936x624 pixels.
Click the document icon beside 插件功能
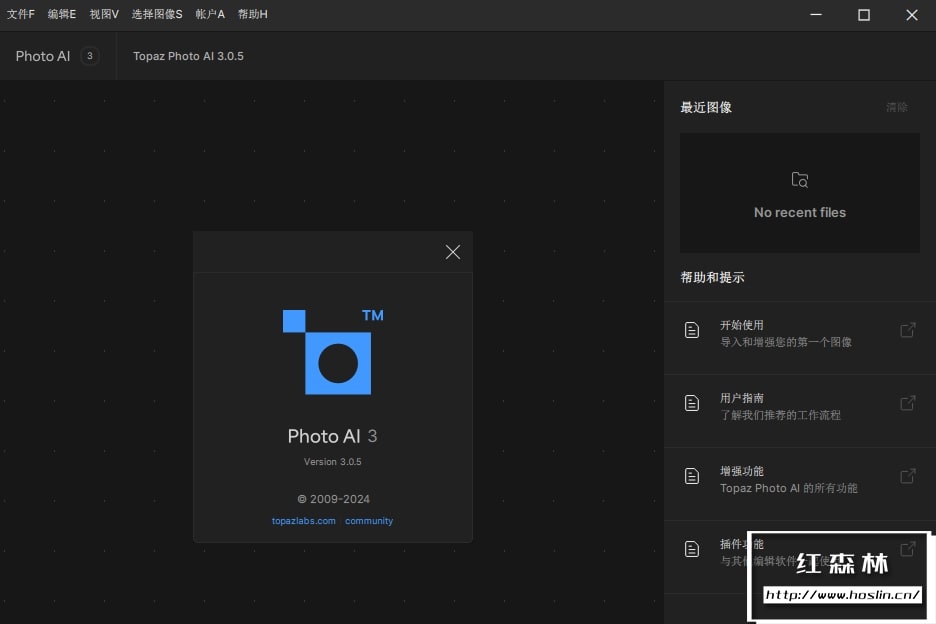[692, 549]
